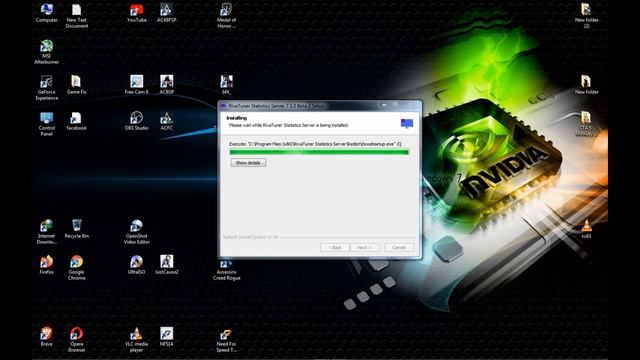Select the Opera Browser icon
Viewport: 640px width, 360px height.
pos(76,340)
